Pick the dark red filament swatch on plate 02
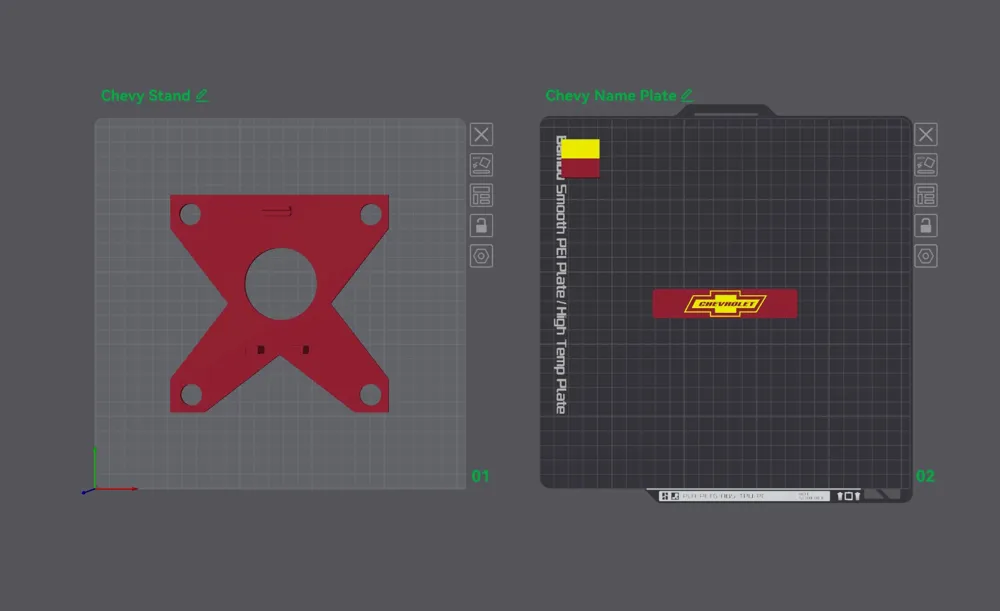1000x611 pixels. point(580,169)
